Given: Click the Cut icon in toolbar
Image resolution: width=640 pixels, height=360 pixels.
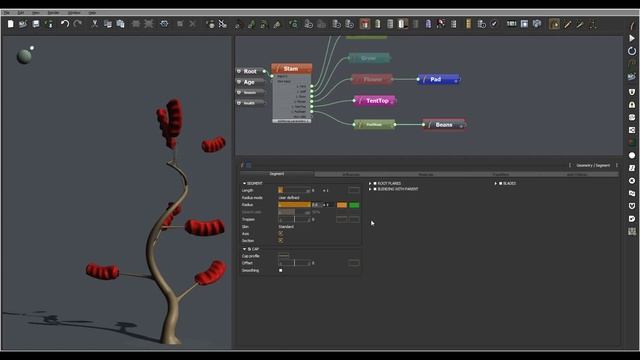Looking at the screenshot, I should [x=95, y=24].
